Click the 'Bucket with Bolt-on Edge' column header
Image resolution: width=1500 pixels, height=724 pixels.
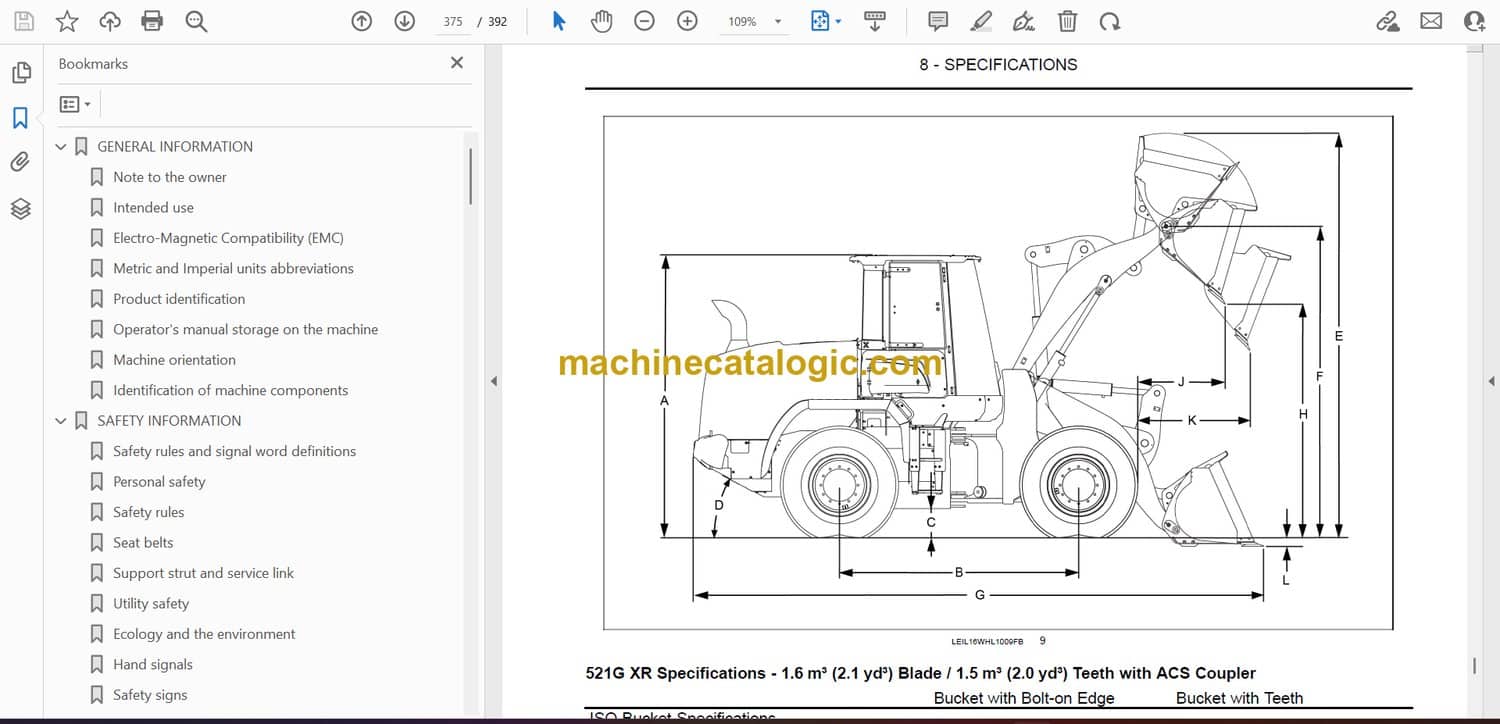(1024, 698)
